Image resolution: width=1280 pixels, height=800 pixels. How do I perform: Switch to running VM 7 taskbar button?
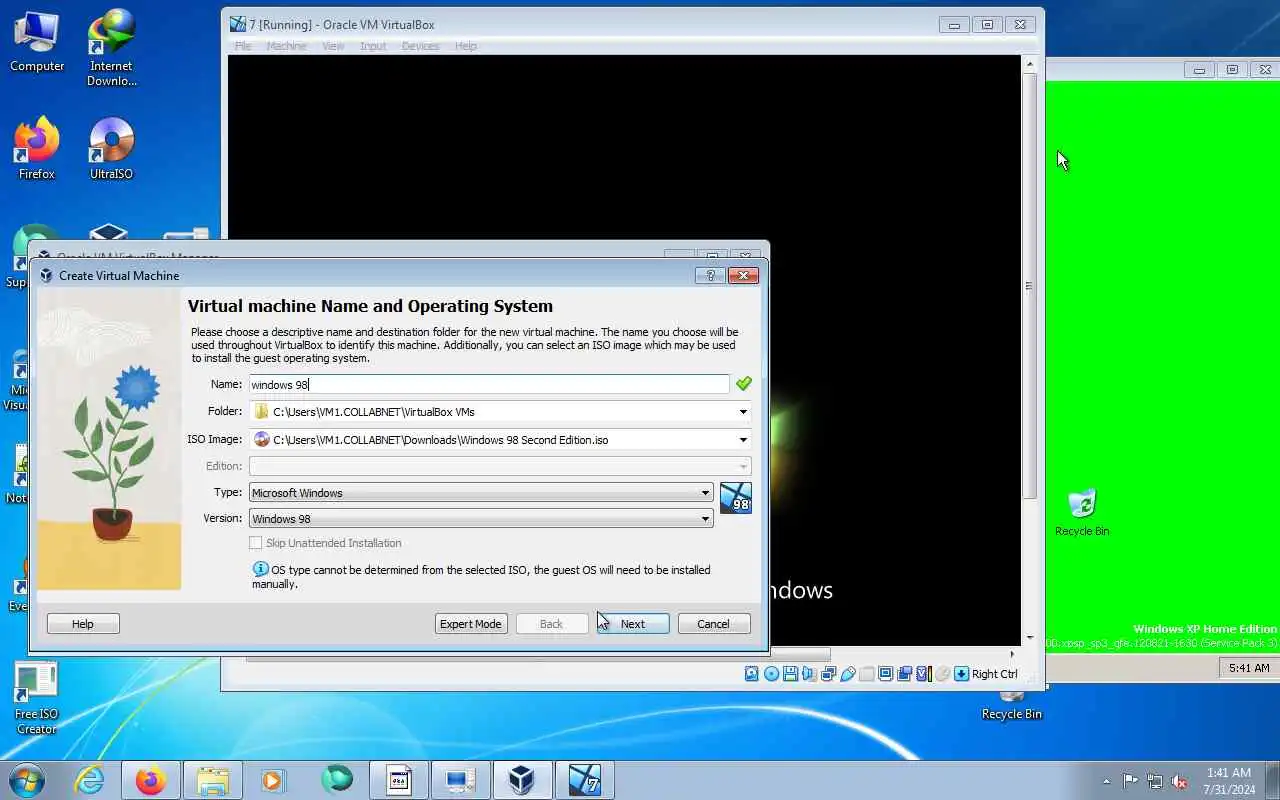pyautogui.click(x=584, y=780)
